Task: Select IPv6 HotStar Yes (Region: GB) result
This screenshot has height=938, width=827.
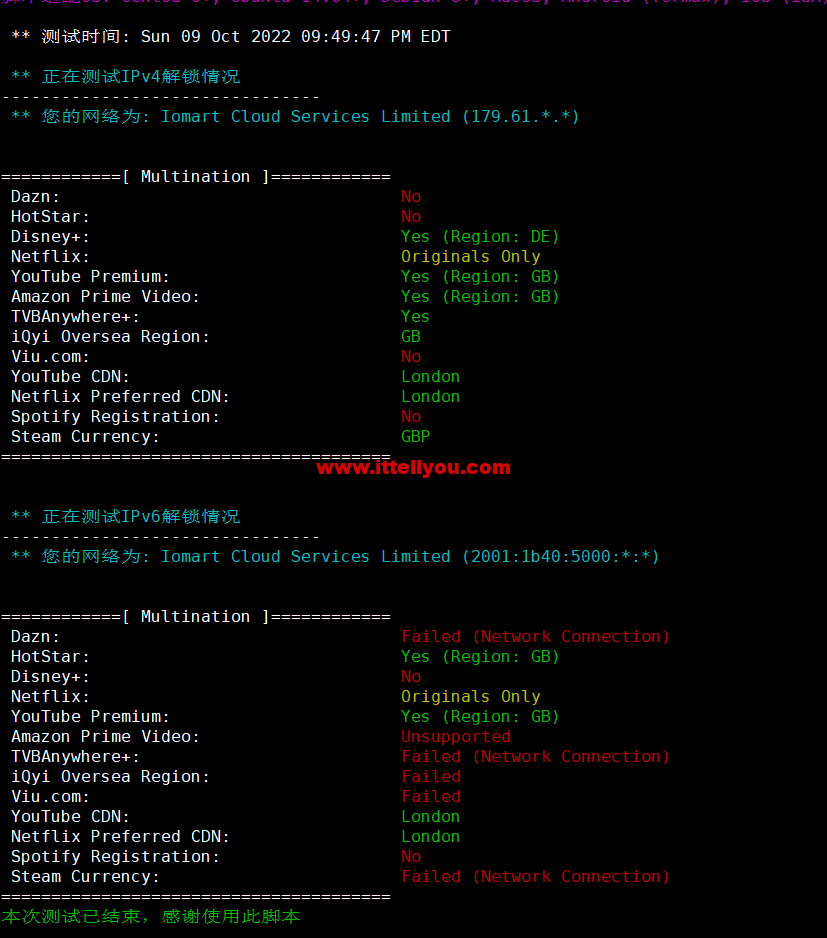Action: (x=480, y=657)
